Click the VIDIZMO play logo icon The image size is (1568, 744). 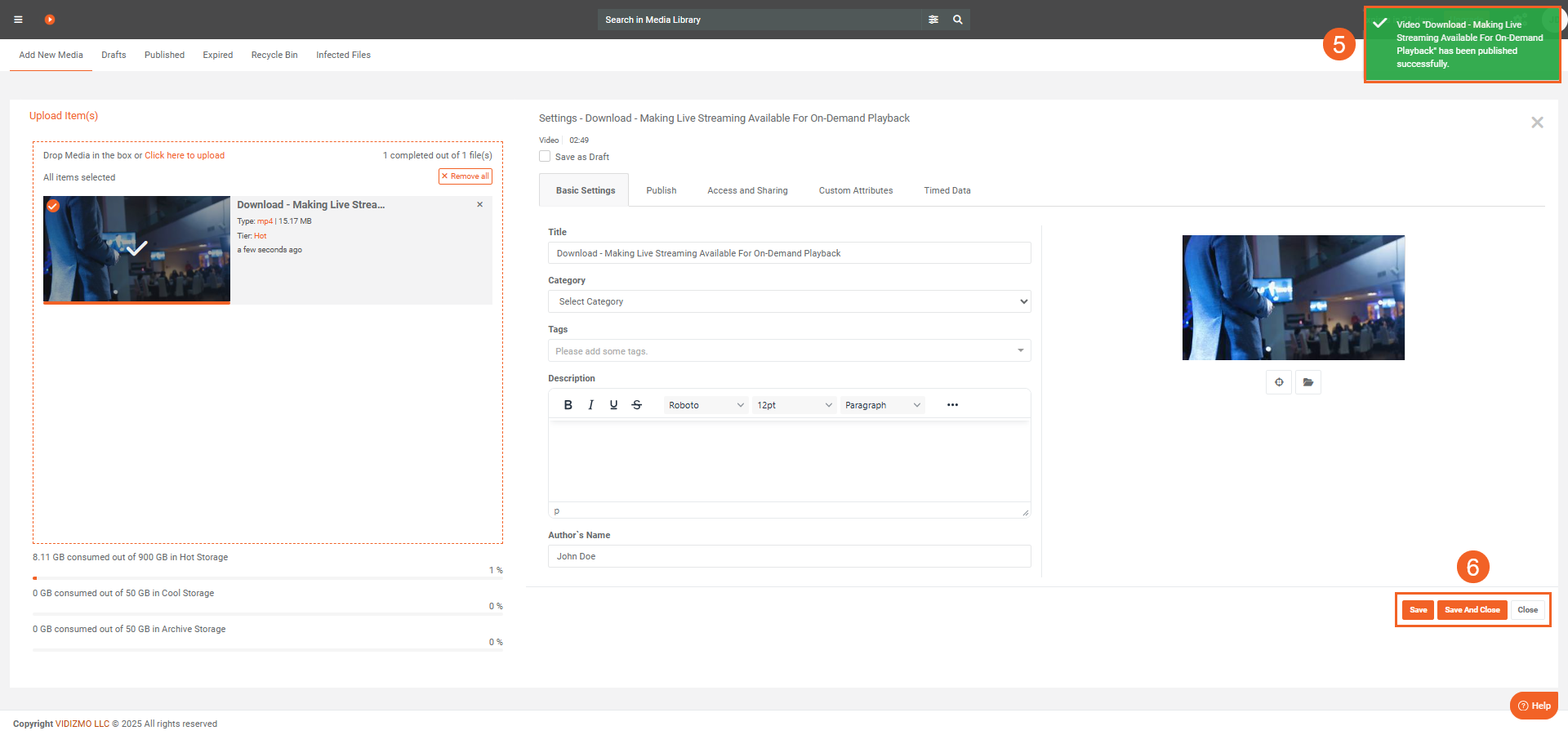tap(50, 20)
